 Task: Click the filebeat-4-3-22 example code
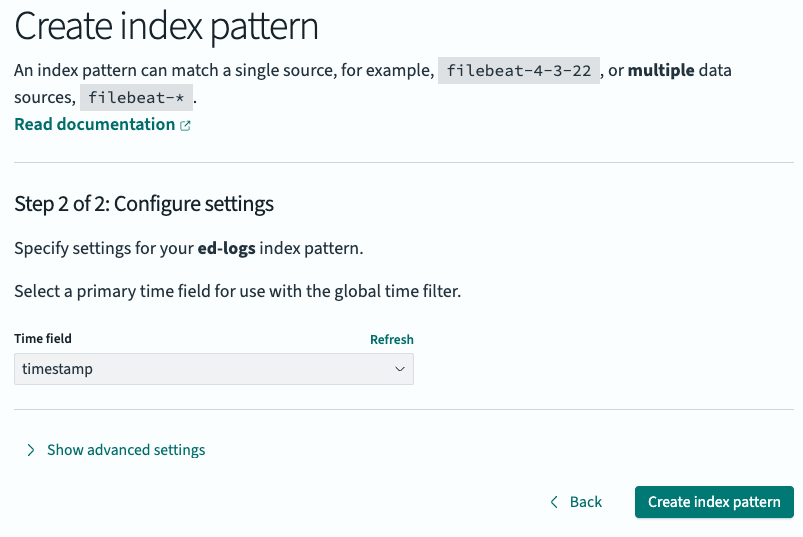[x=519, y=71]
